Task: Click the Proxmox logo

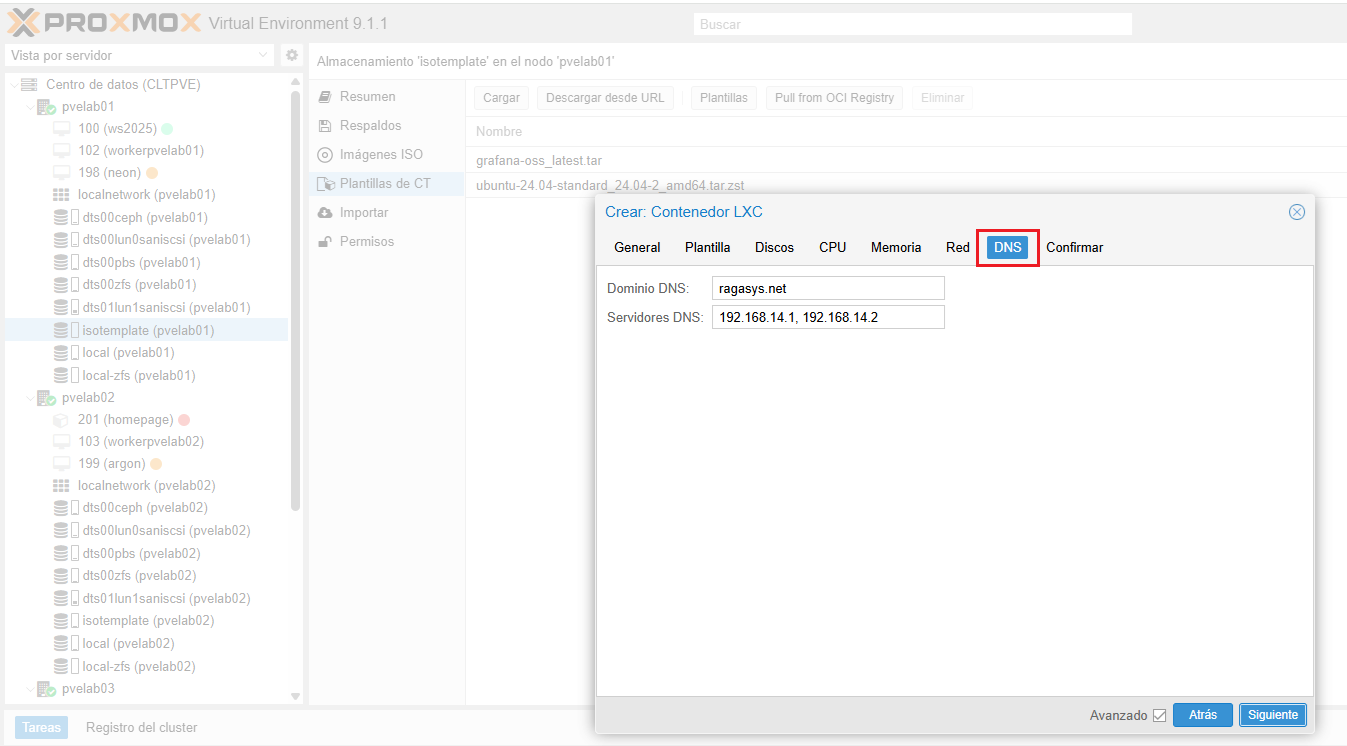Action: [105, 22]
